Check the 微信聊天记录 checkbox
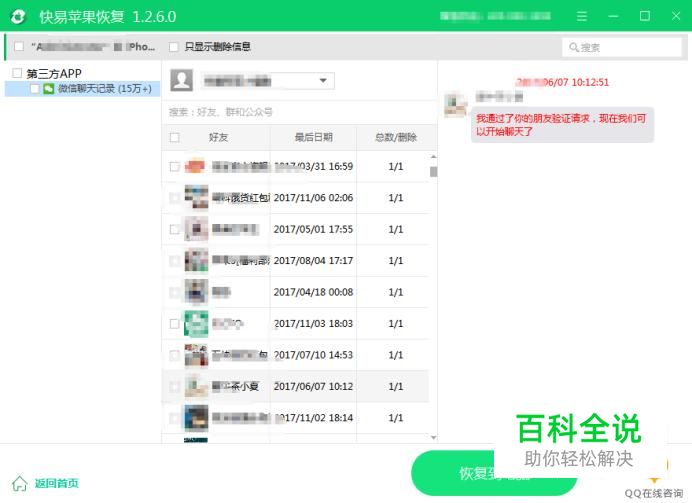 pyautogui.click(x=35, y=89)
